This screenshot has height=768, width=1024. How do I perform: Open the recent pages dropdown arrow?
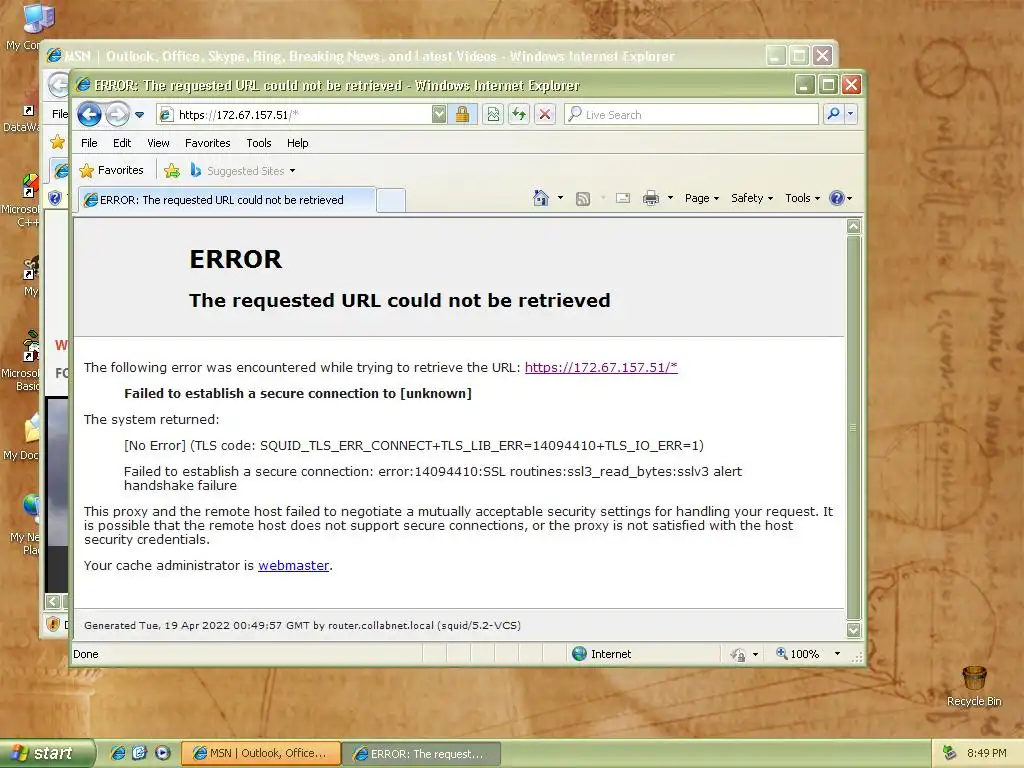coord(139,115)
